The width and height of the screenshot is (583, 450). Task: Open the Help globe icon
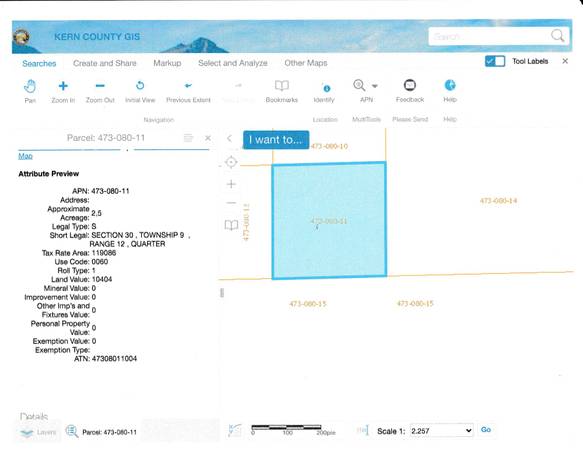[x=450, y=85]
